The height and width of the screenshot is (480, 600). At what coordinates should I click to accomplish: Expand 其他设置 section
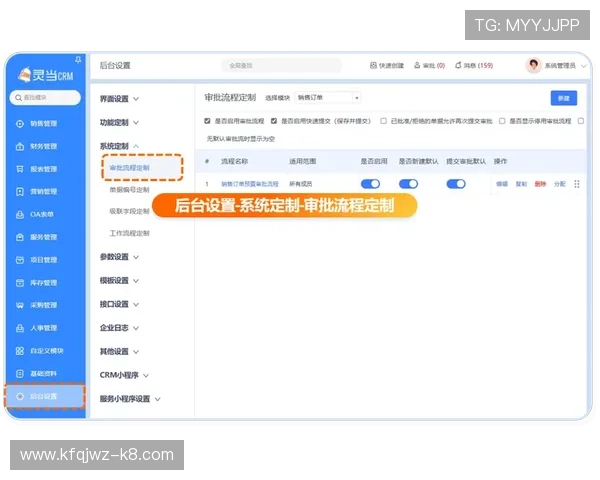(119, 351)
